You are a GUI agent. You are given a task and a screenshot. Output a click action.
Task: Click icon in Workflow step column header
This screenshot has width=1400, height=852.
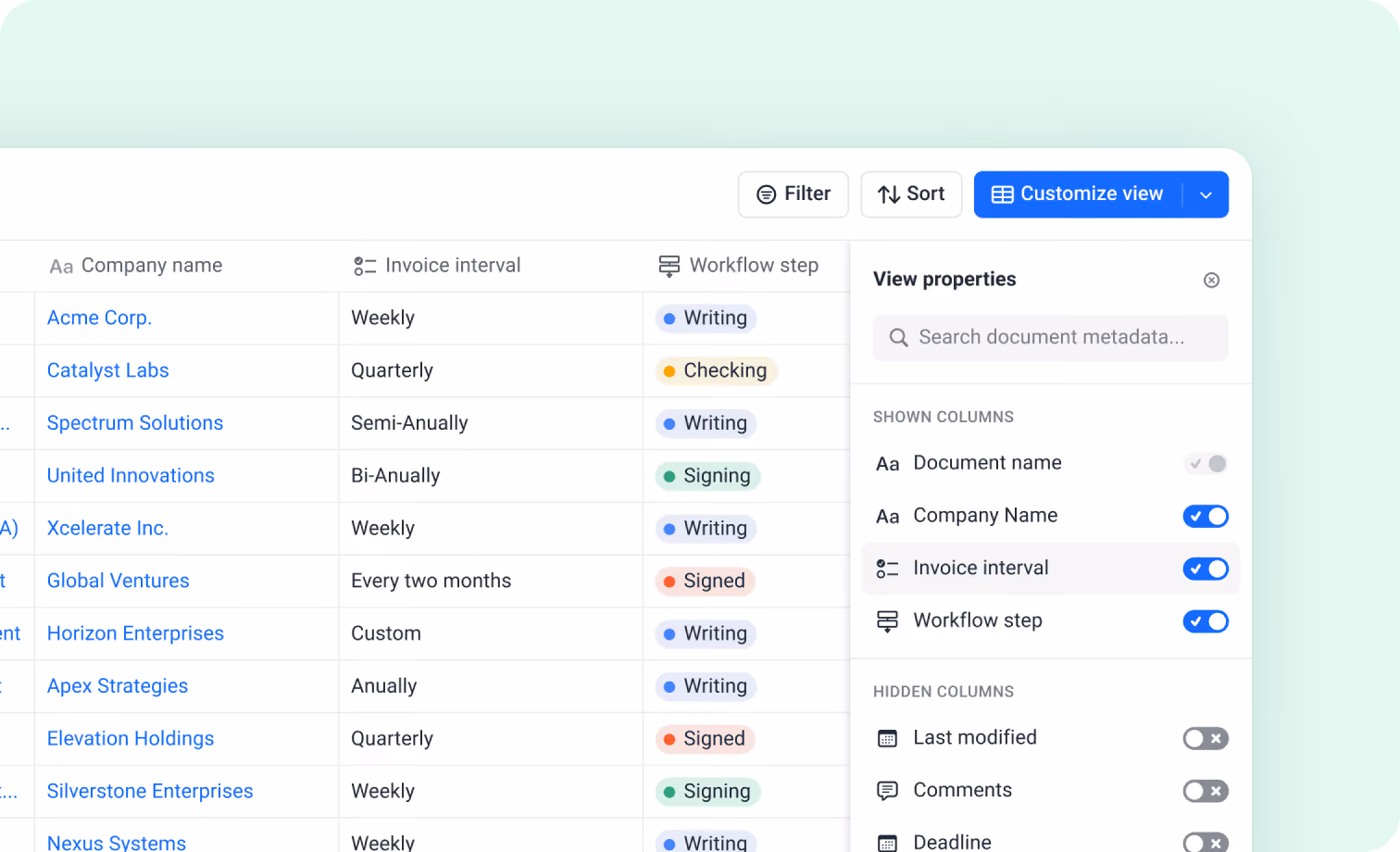(669, 267)
